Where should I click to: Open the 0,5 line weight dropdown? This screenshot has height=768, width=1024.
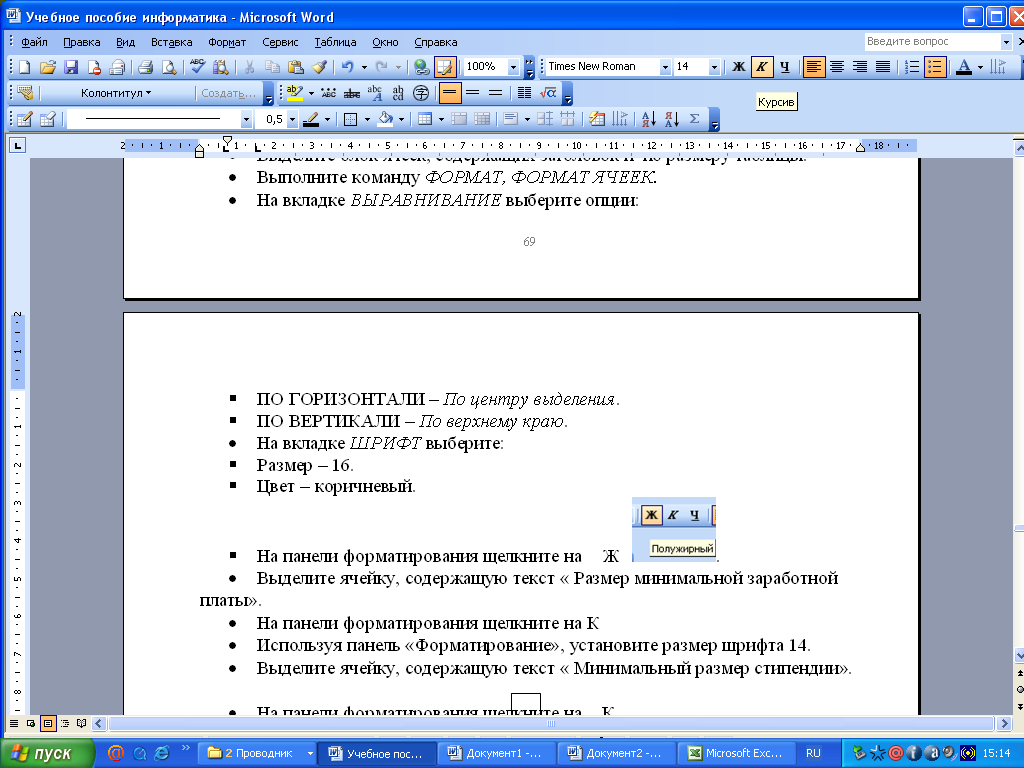tap(292, 119)
